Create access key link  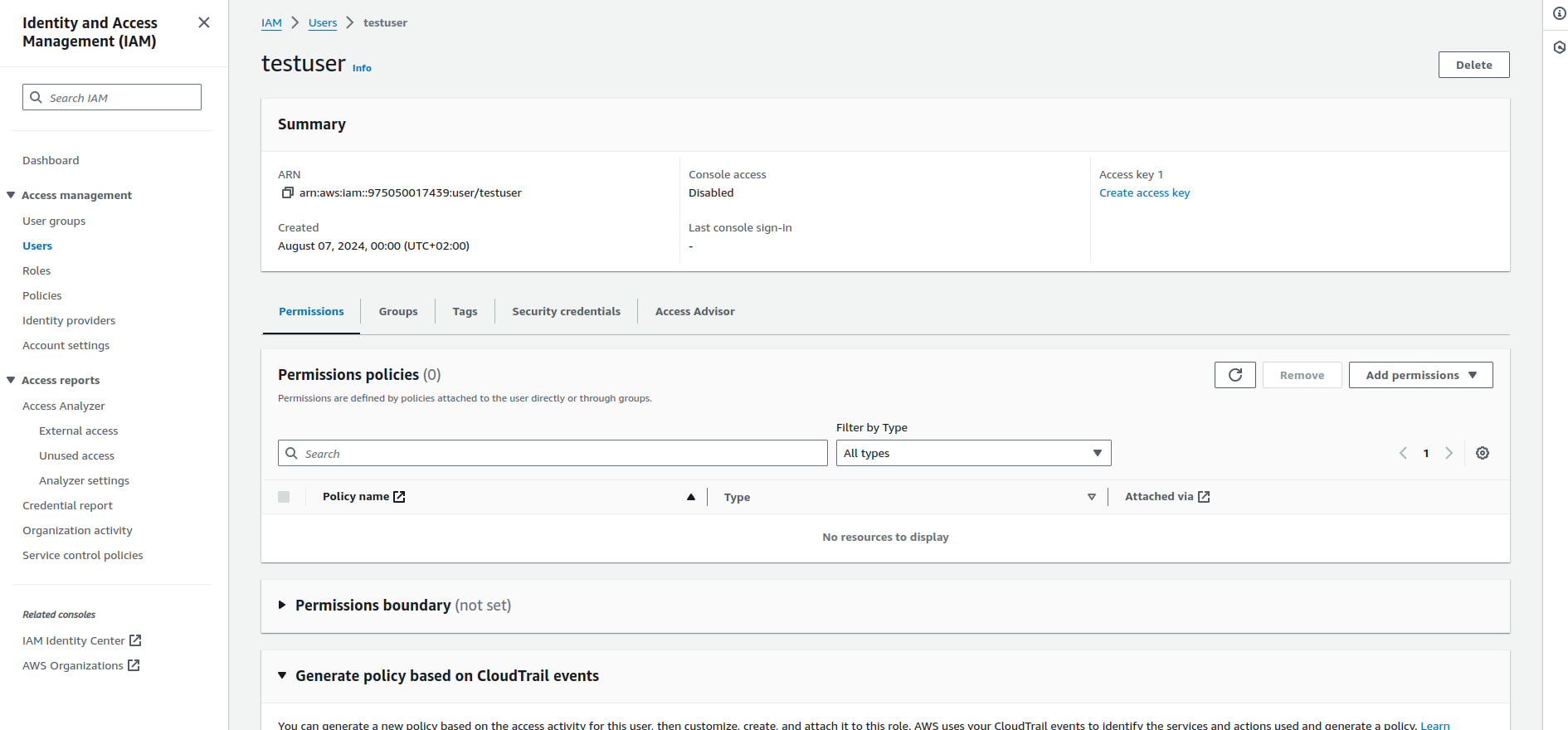pyautogui.click(x=1144, y=192)
